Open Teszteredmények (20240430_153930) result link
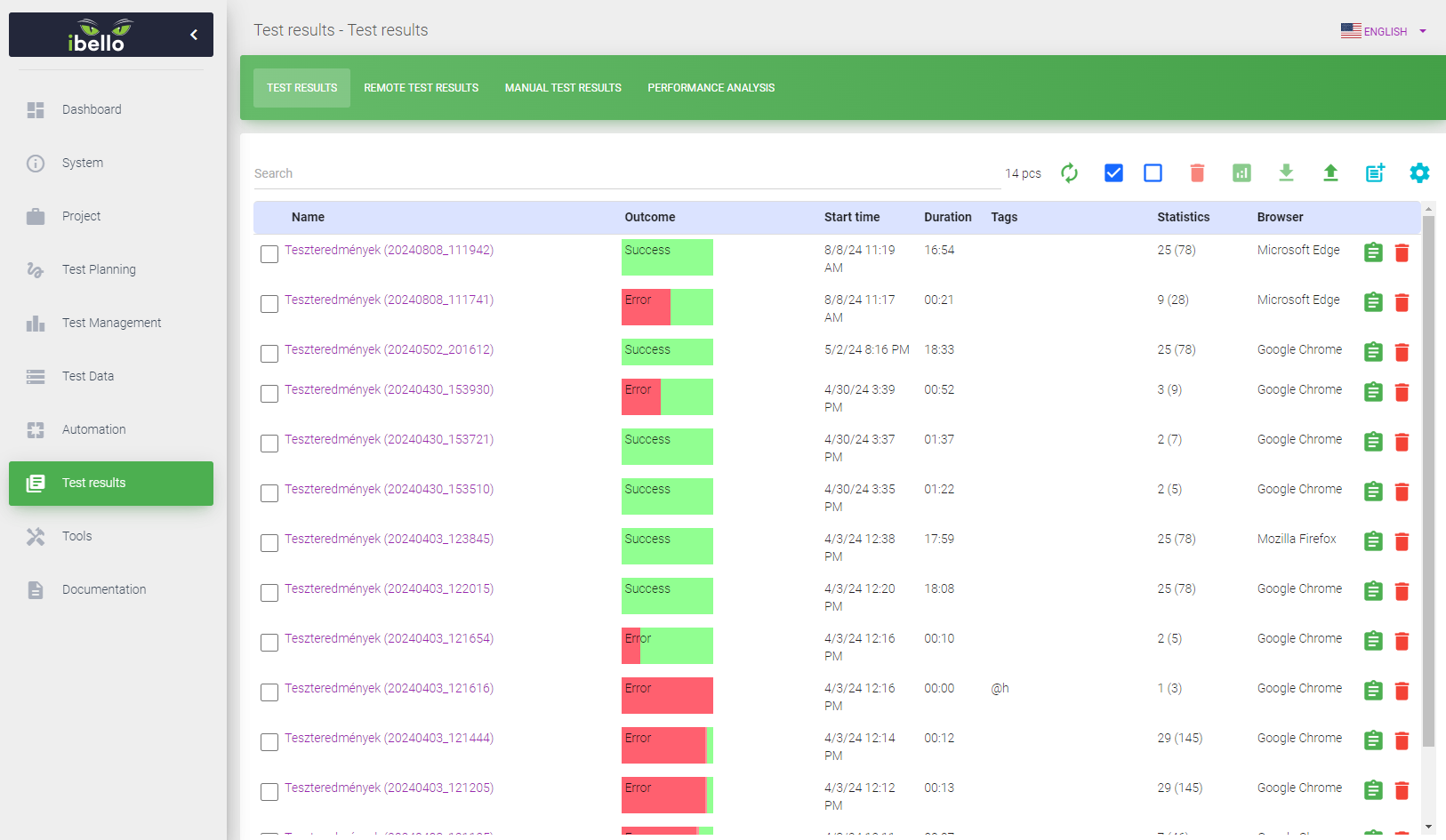 pos(389,389)
